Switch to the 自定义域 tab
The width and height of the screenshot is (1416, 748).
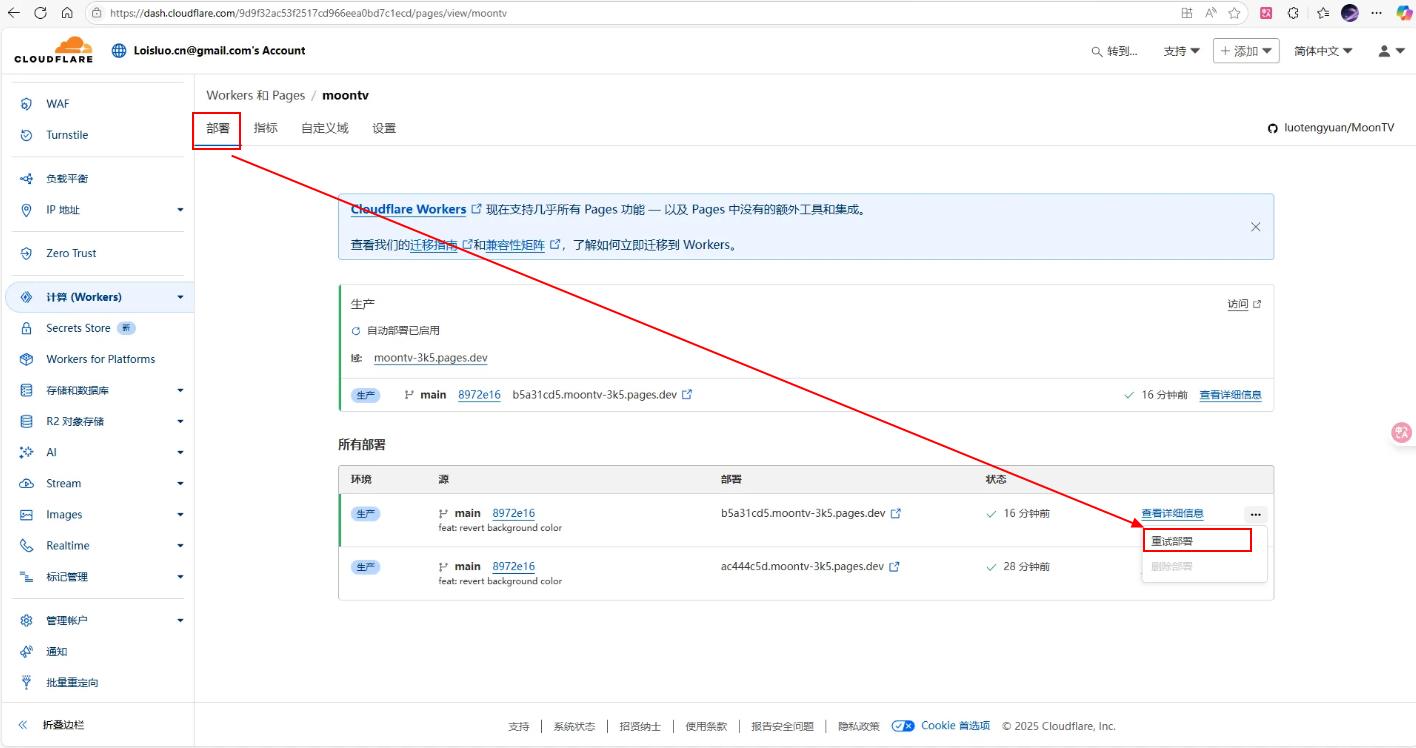(x=325, y=128)
